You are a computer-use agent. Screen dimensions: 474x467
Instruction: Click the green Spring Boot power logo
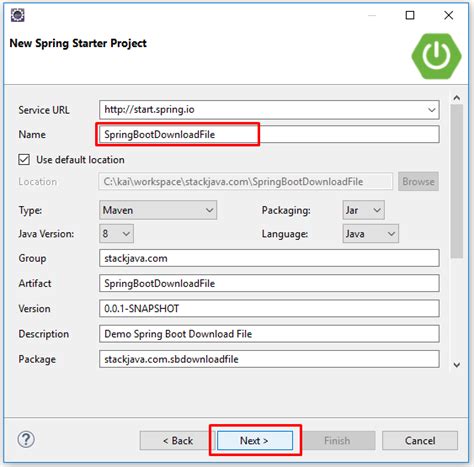click(436, 56)
